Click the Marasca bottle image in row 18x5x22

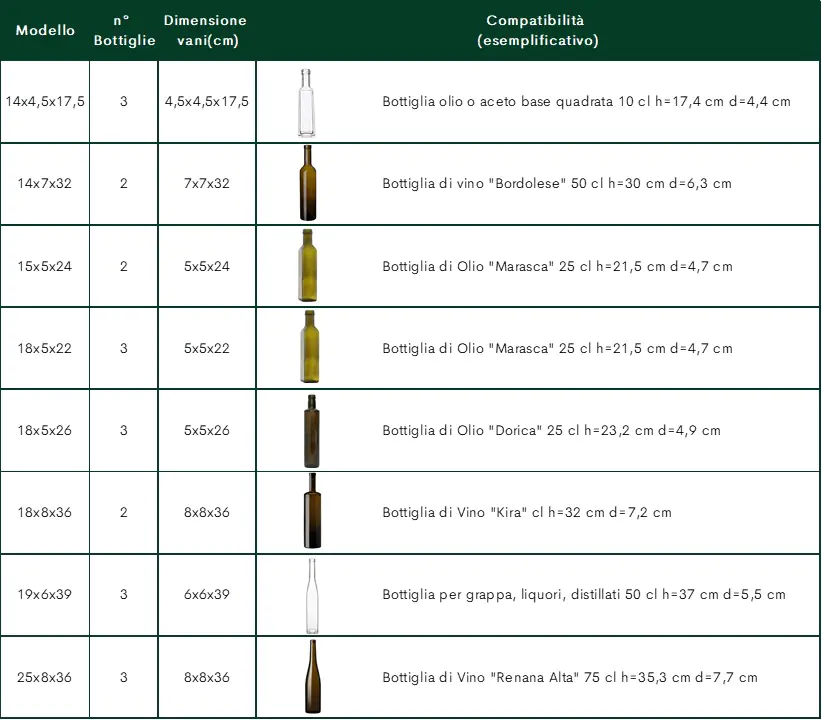[307, 348]
